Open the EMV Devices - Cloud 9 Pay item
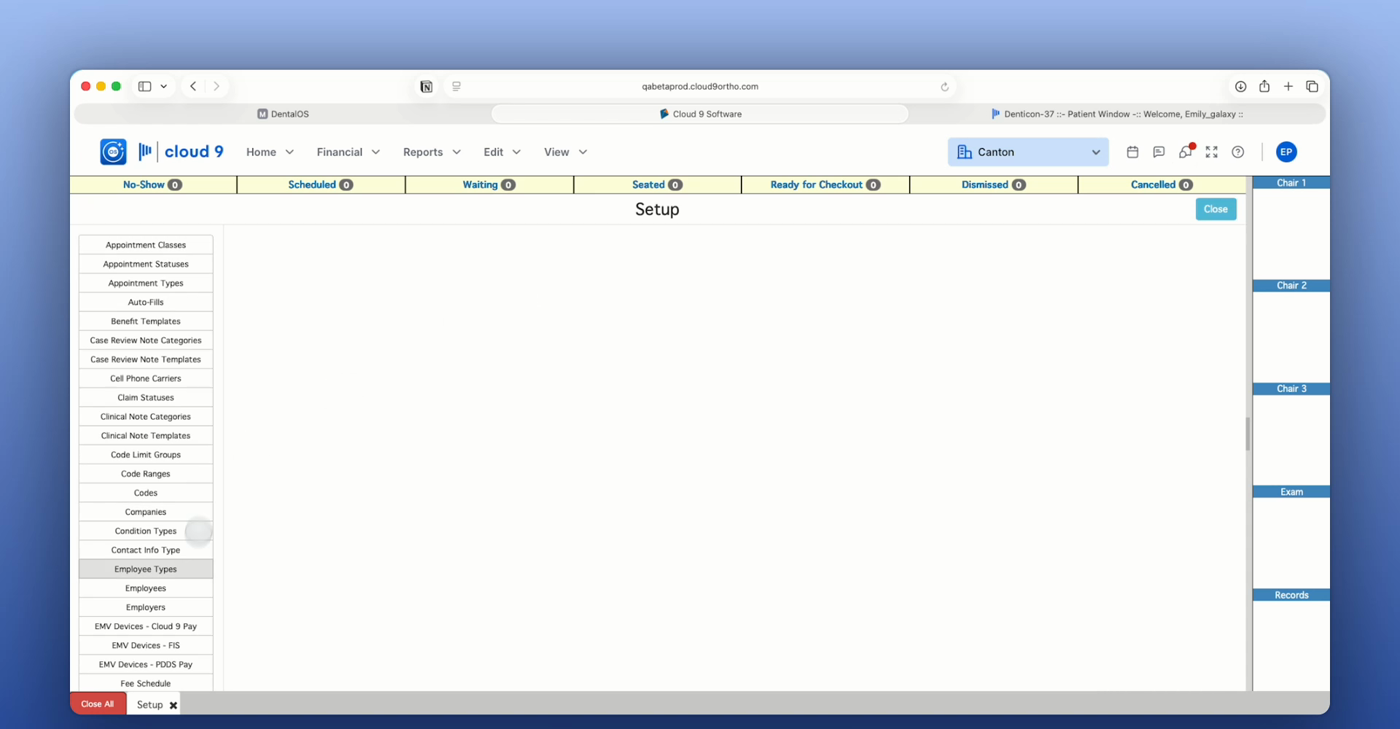This screenshot has height=729, width=1400. click(x=146, y=626)
